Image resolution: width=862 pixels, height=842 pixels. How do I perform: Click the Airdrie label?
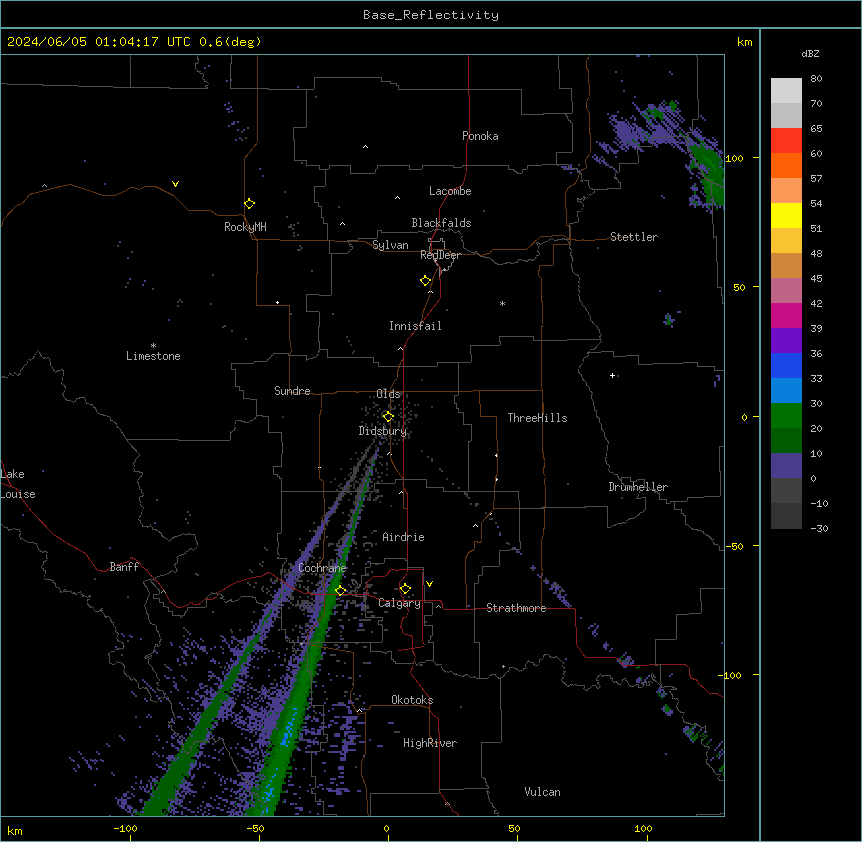[x=404, y=537]
